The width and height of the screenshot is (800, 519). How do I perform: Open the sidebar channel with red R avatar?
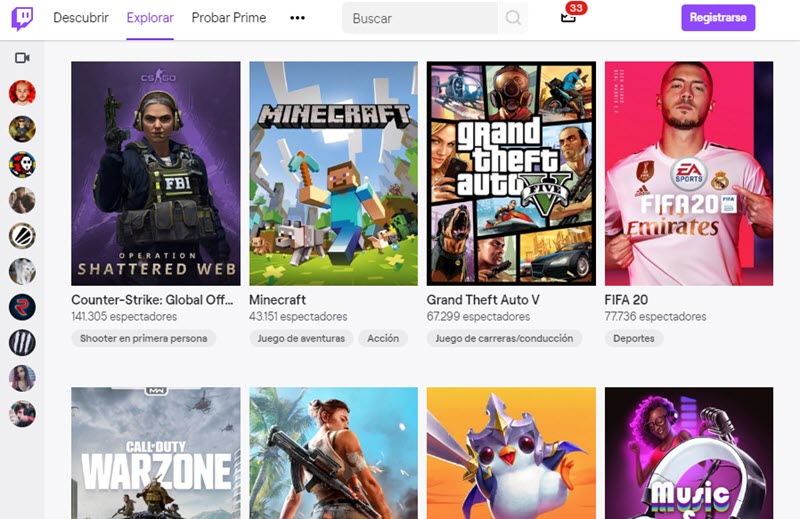(x=22, y=307)
